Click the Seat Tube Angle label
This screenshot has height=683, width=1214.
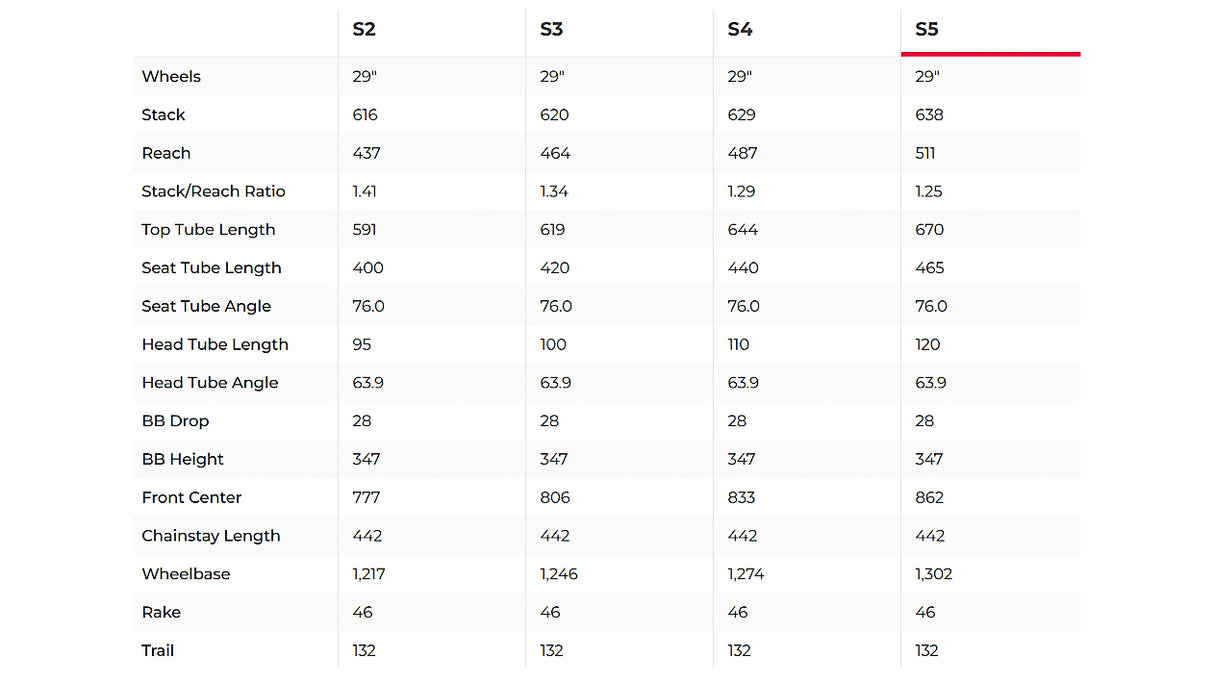[206, 306]
